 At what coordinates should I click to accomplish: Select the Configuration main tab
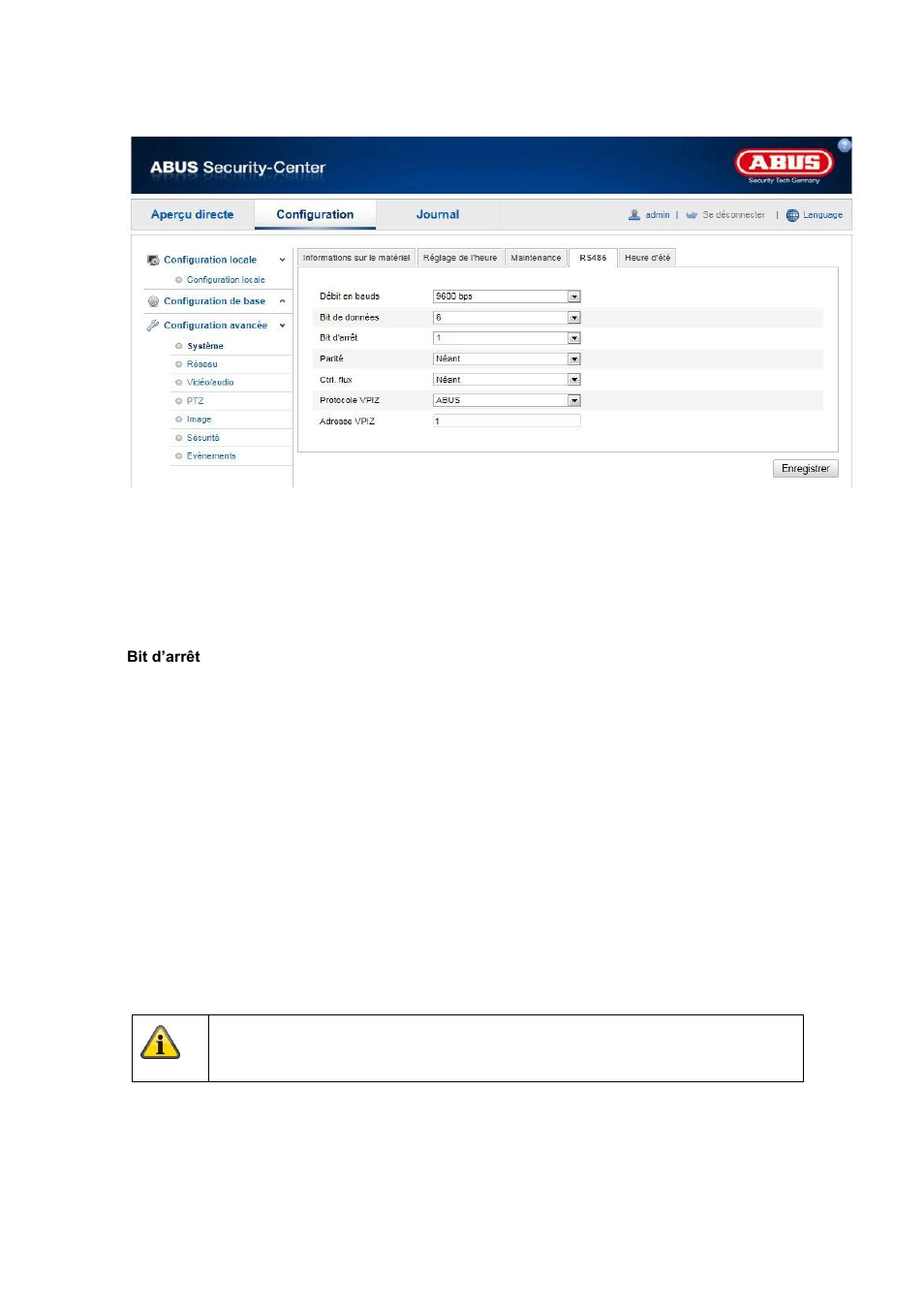click(x=315, y=214)
